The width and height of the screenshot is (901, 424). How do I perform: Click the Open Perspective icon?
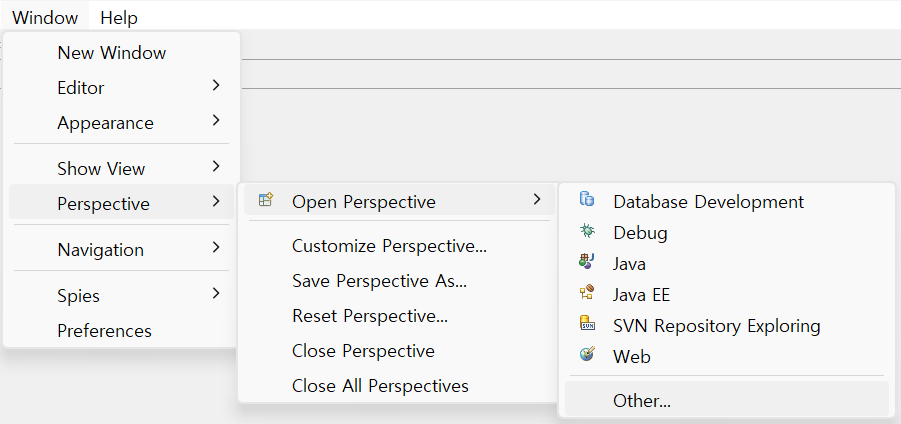pyautogui.click(x=265, y=201)
